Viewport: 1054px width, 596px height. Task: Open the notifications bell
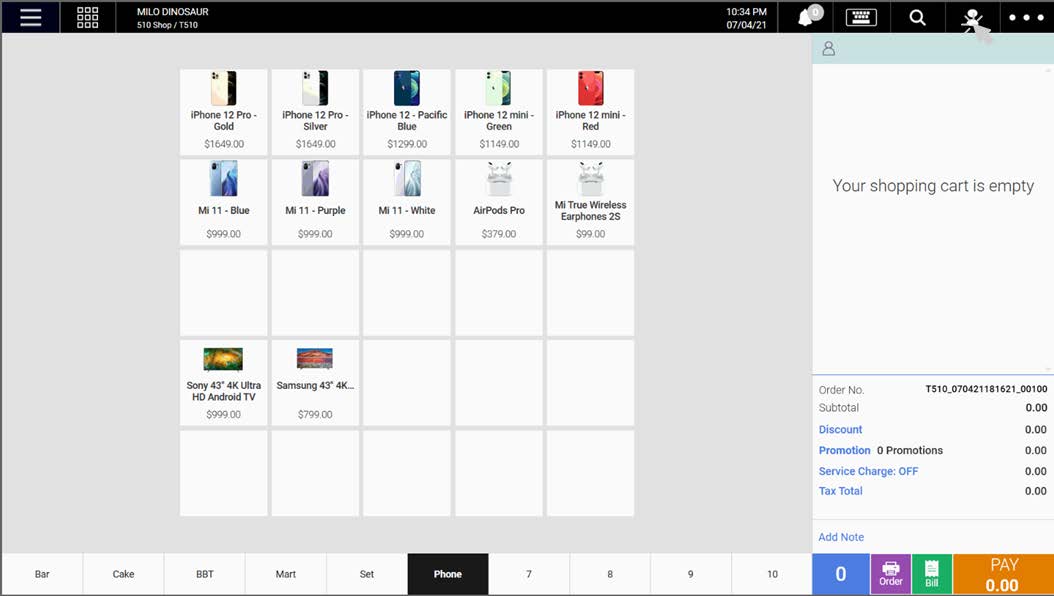(x=807, y=16)
